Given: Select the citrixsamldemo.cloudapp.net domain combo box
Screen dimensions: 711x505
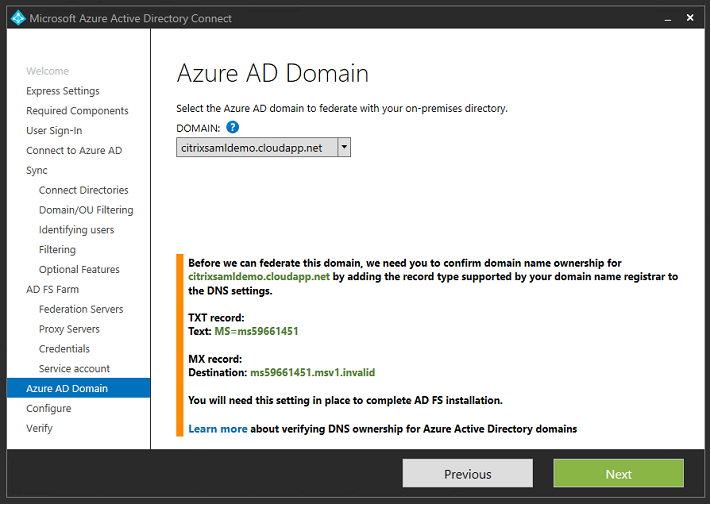Looking at the screenshot, I should click(x=256, y=147).
